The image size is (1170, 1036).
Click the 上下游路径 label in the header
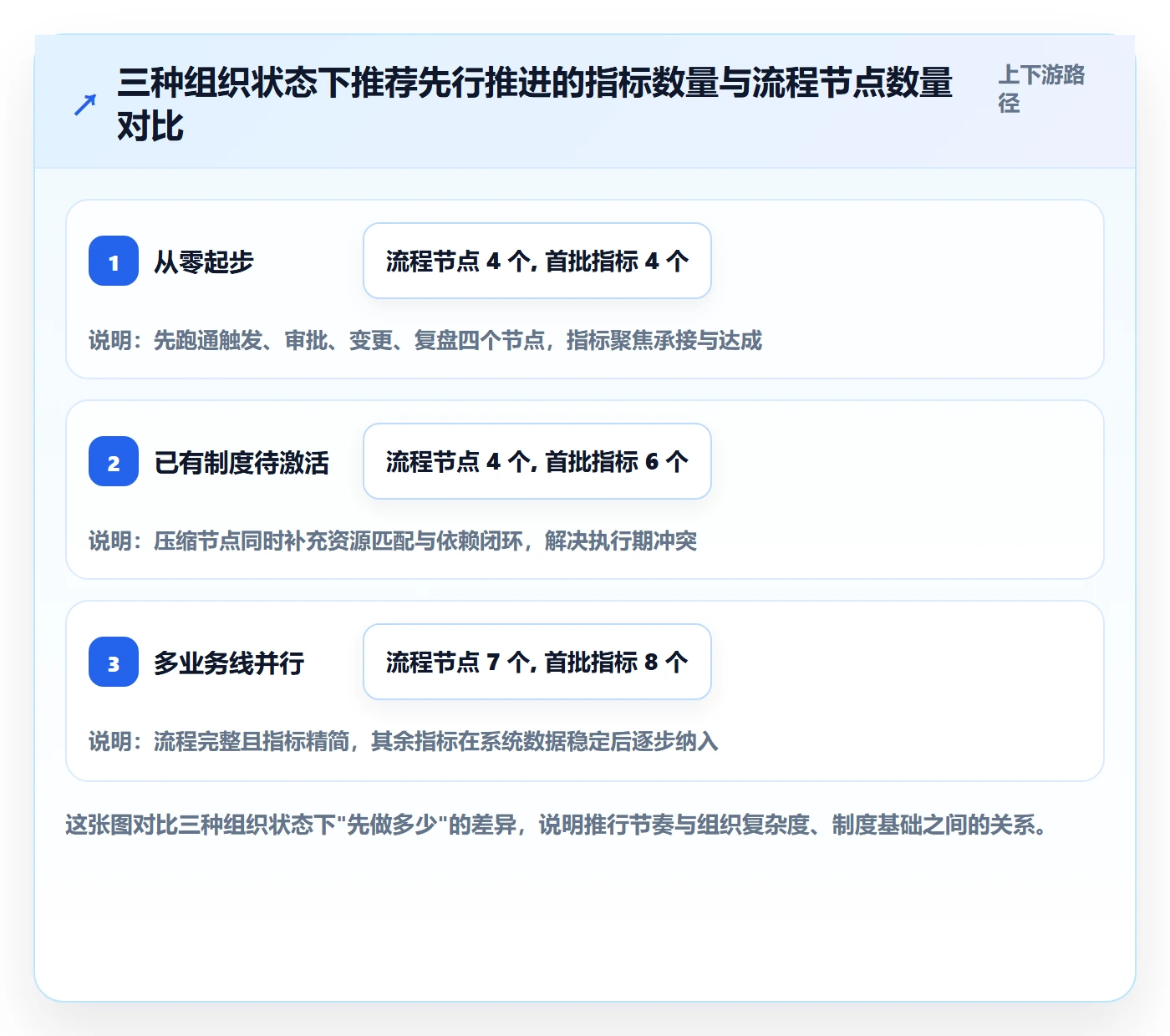(x=1041, y=89)
